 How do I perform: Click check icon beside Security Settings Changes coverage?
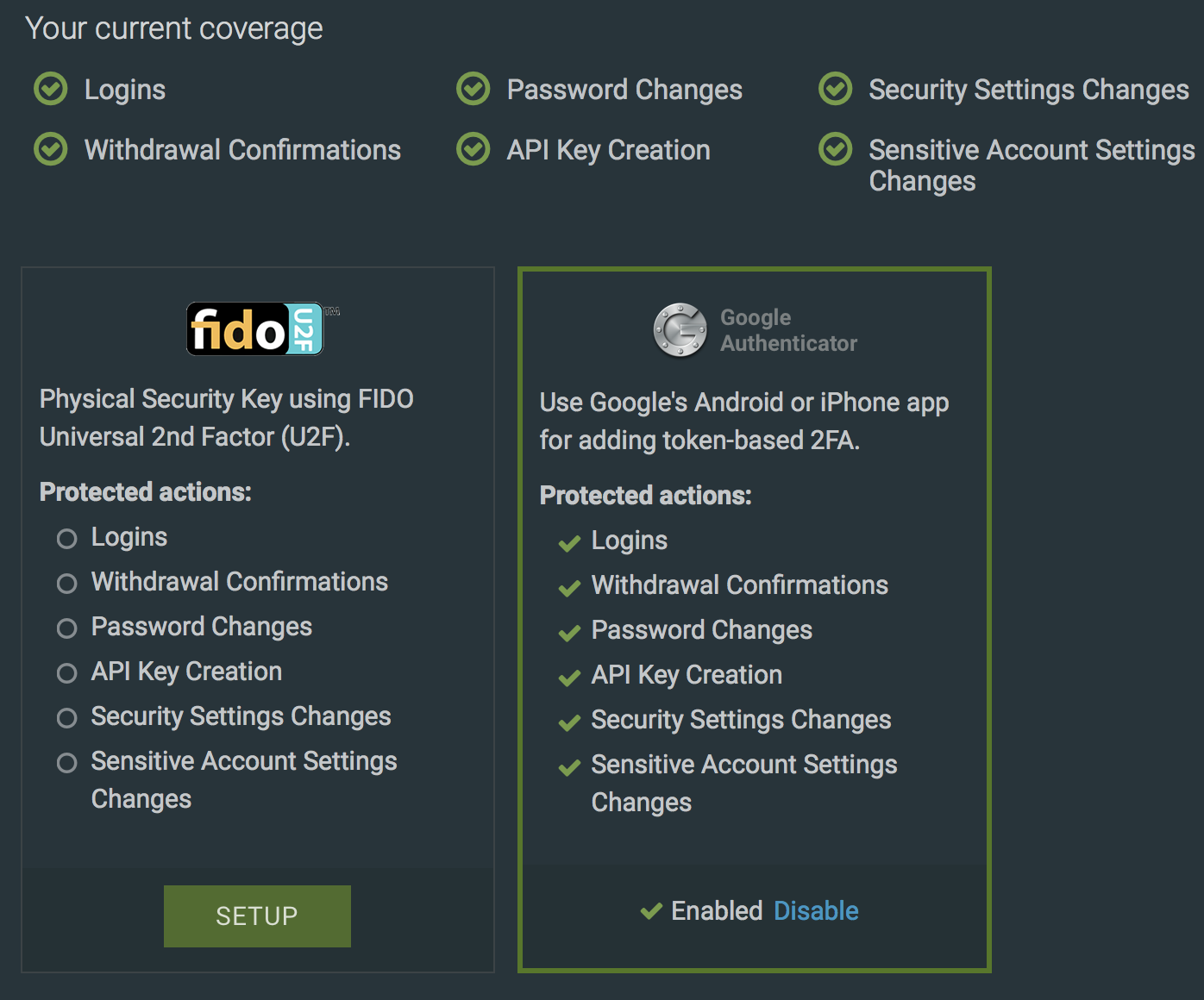coord(836,89)
